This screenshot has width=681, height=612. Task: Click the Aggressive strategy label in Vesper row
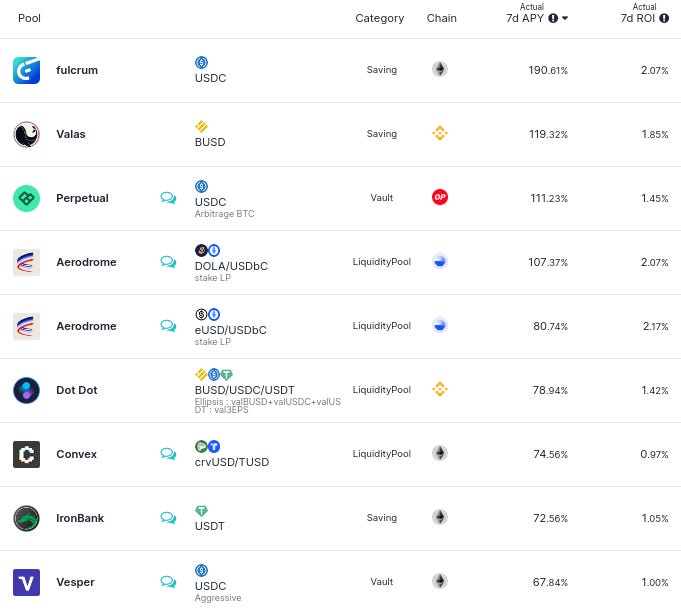(x=218, y=598)
